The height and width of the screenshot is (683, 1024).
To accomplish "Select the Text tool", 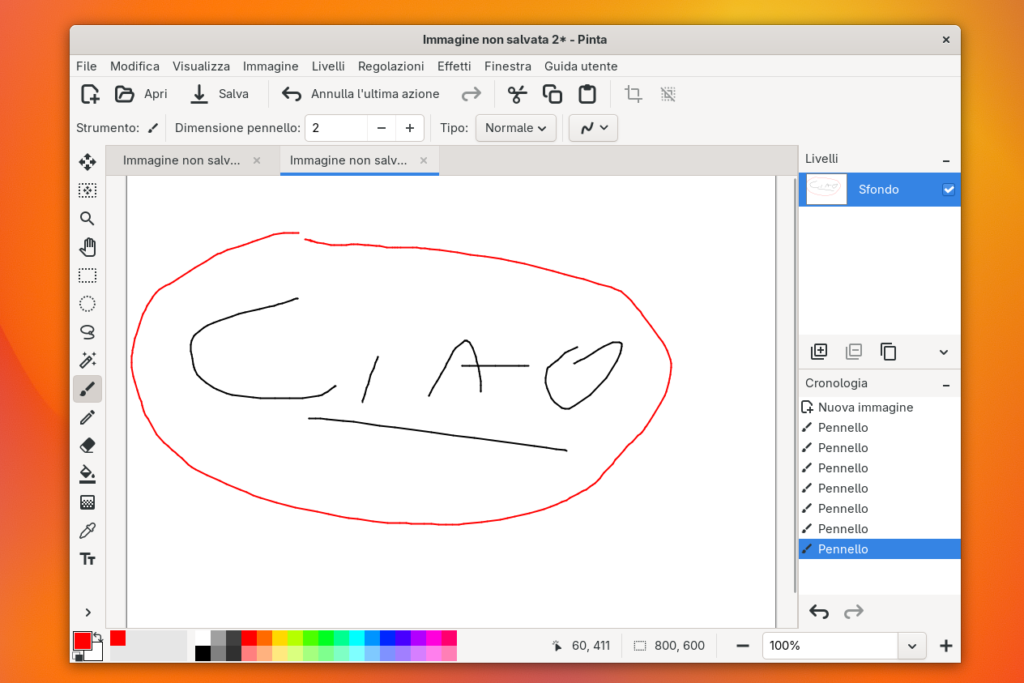I will point(88,559).
